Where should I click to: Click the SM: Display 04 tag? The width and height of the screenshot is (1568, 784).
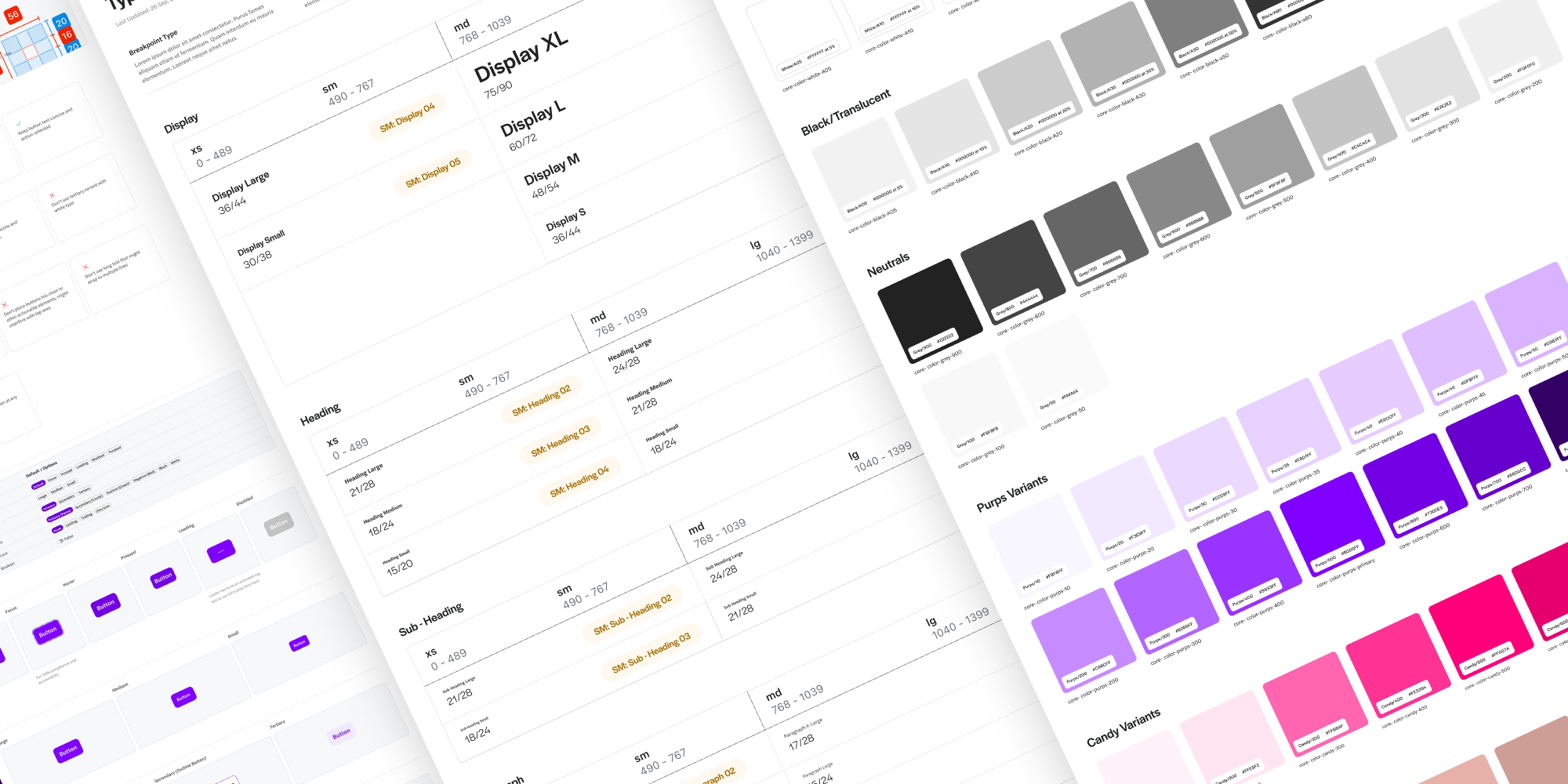tap(407, 117)
